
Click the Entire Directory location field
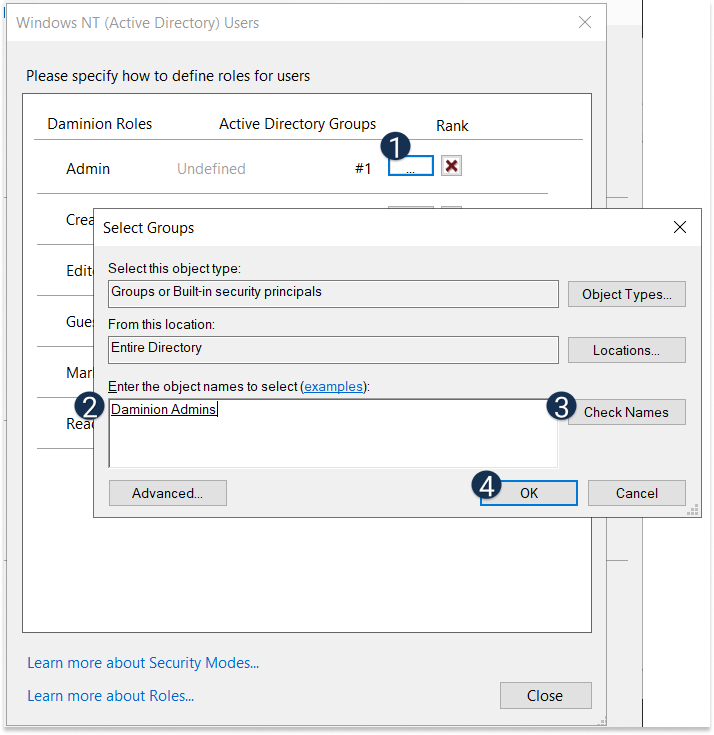[x=332, y=349]
